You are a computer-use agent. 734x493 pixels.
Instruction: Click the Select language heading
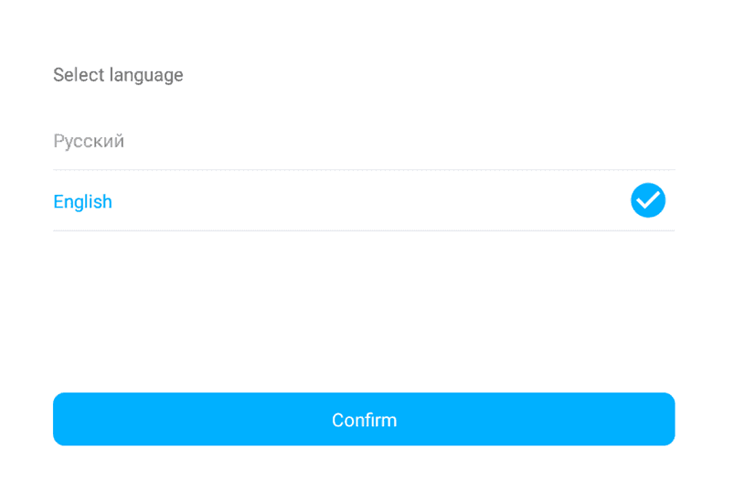[x=118, y=75]
